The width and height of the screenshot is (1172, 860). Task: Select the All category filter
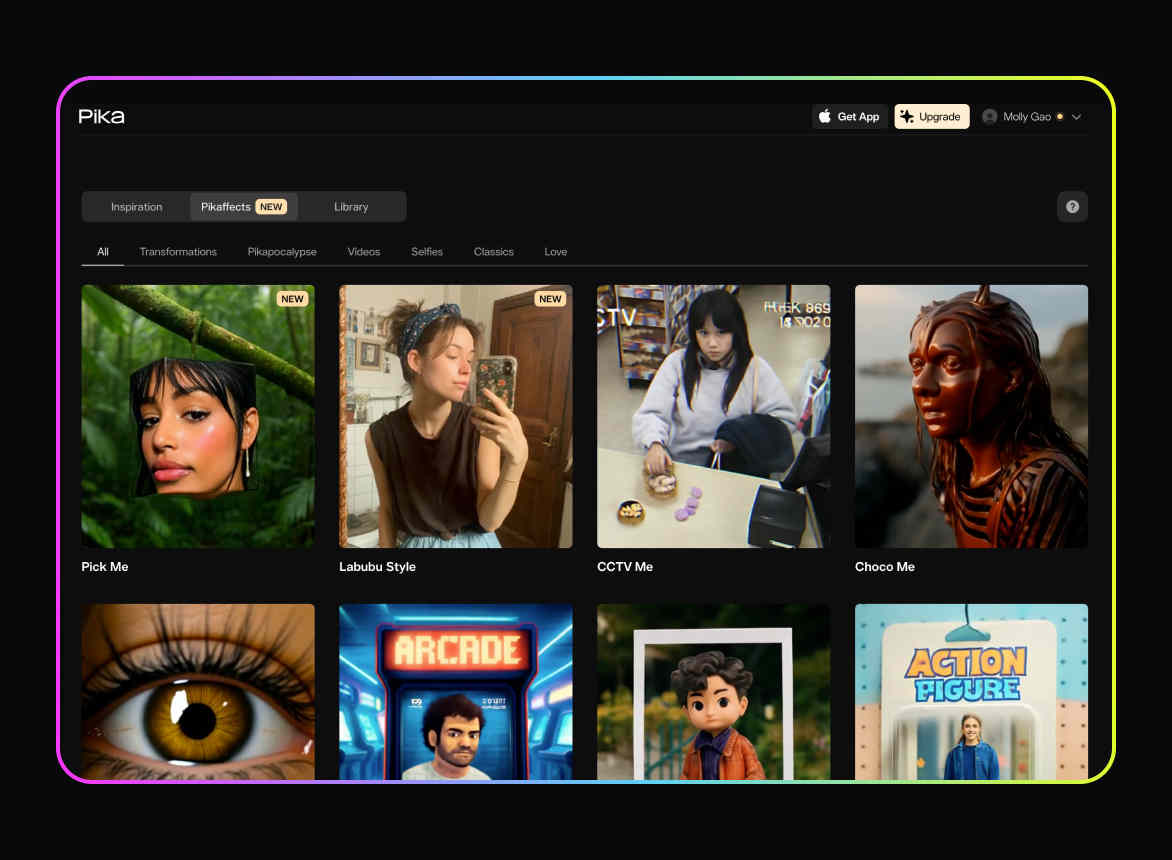point(102,252)
